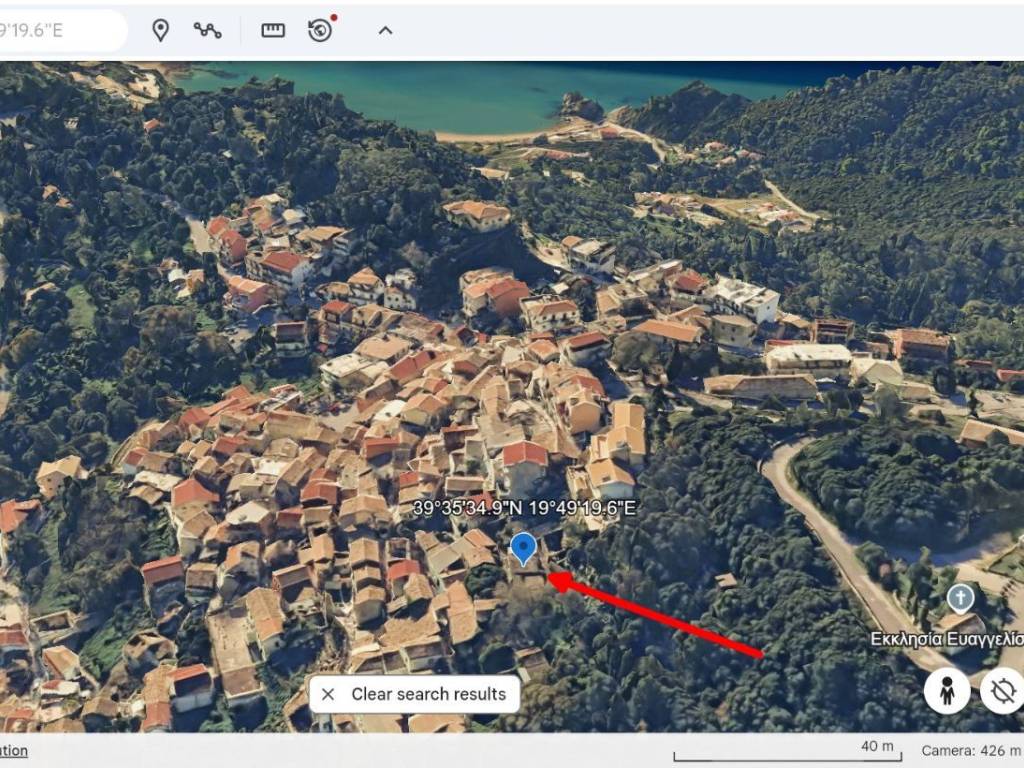Click the church cross marker icon
The height and width of the screenshot is (768, 1024).
click(x=960, y=598)
